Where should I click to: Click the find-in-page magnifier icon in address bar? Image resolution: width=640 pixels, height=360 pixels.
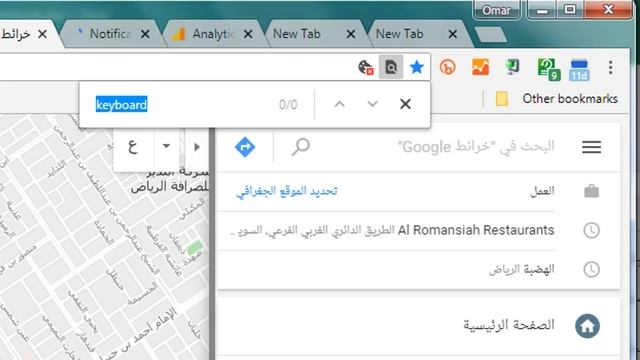[391, 67]
